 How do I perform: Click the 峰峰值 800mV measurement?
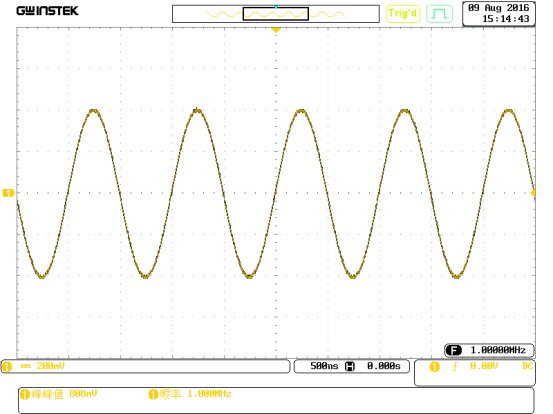coord(64,394)
